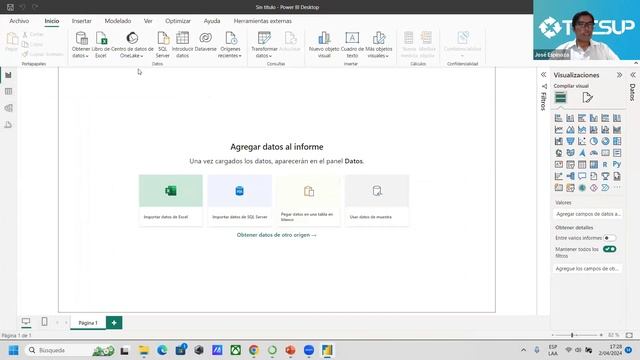Select the Página 1 page tab

coord(88,322)
